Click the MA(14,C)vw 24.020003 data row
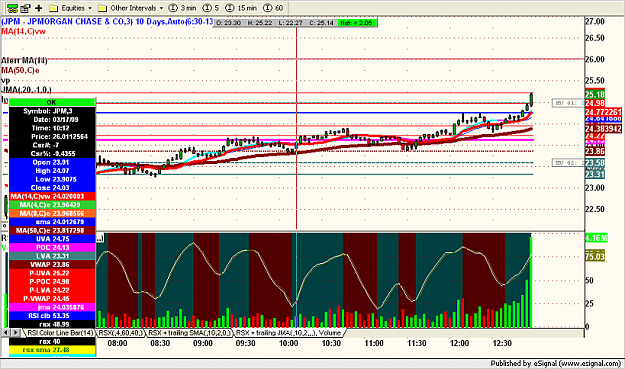Screen dimensions: 625x369 point(52,196)
